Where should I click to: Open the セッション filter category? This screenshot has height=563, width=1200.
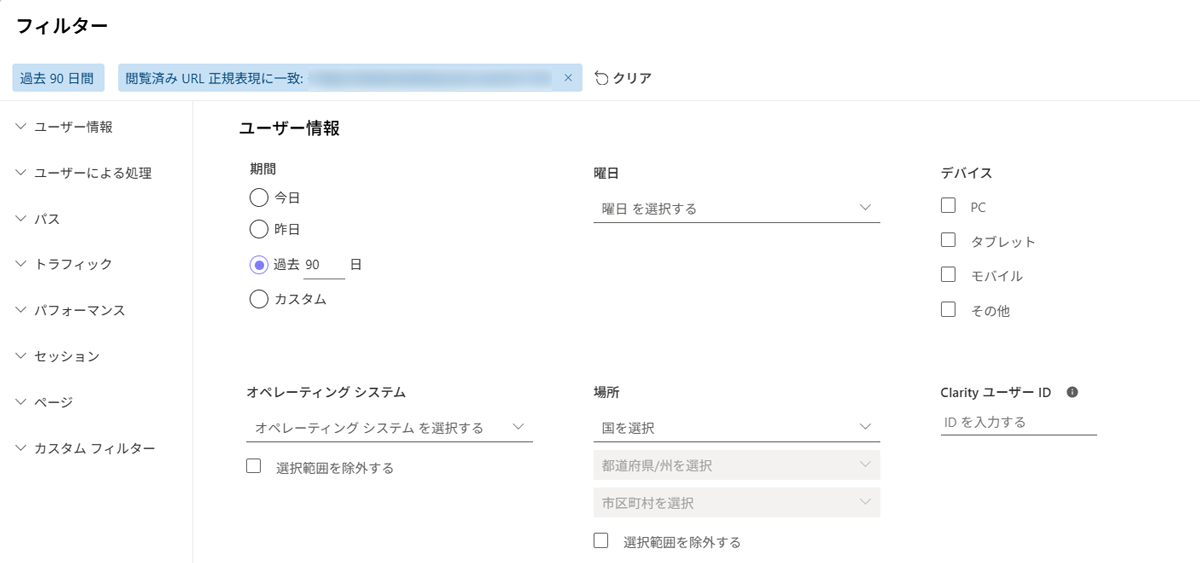coord(66,356)
